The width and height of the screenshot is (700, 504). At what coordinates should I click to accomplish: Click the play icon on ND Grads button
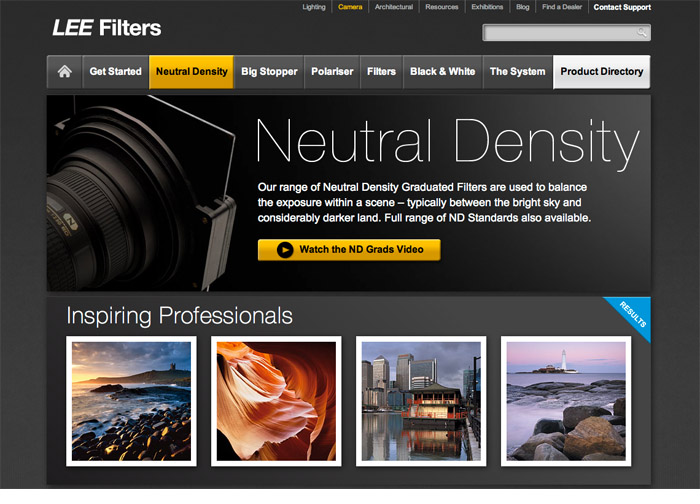coord(285,250)
